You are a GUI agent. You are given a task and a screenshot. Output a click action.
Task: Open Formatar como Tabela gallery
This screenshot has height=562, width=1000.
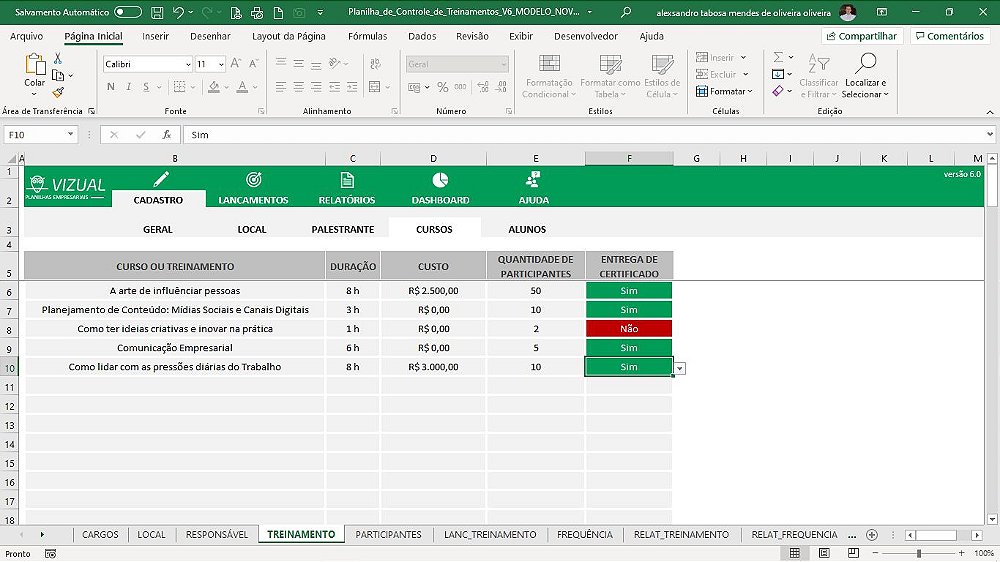tap(610, 76)
